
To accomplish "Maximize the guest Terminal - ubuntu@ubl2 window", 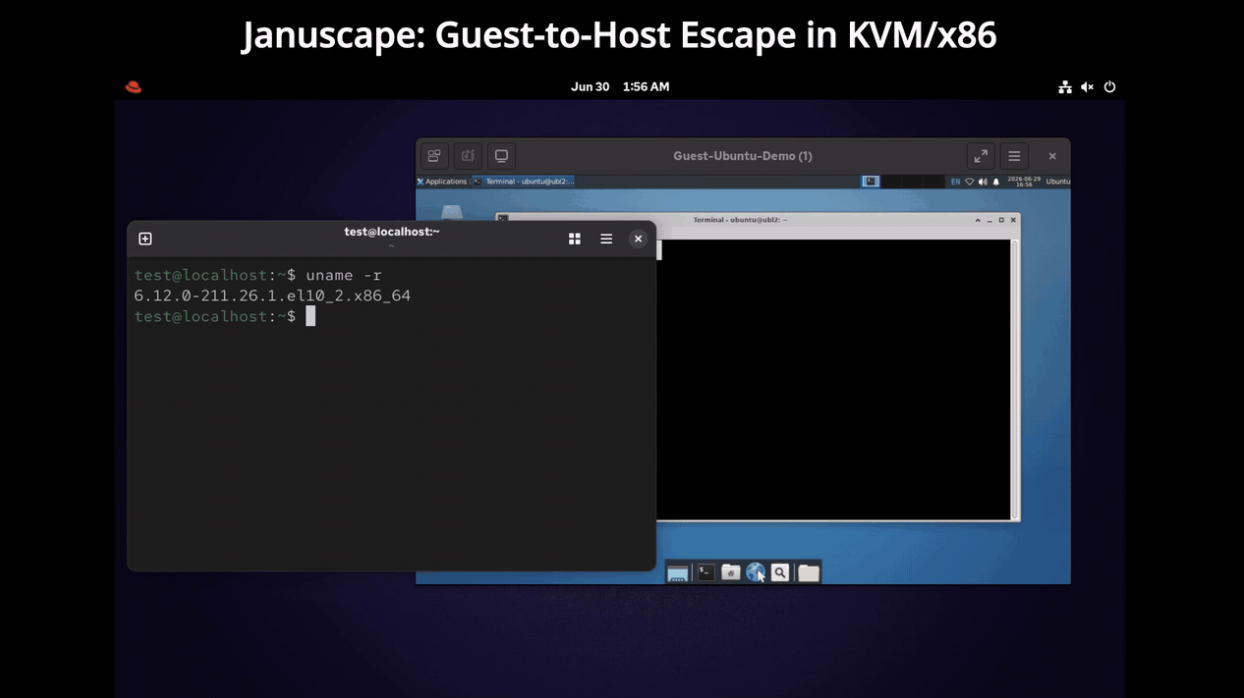I will (1001, 220).
